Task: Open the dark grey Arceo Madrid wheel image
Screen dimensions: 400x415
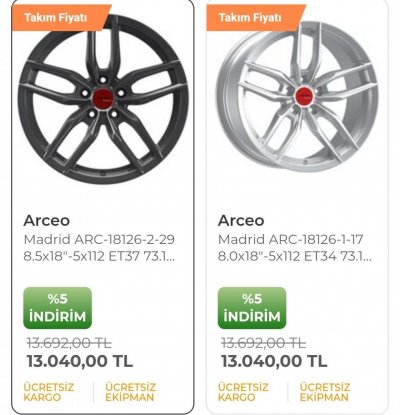Action: pos(103,100)
